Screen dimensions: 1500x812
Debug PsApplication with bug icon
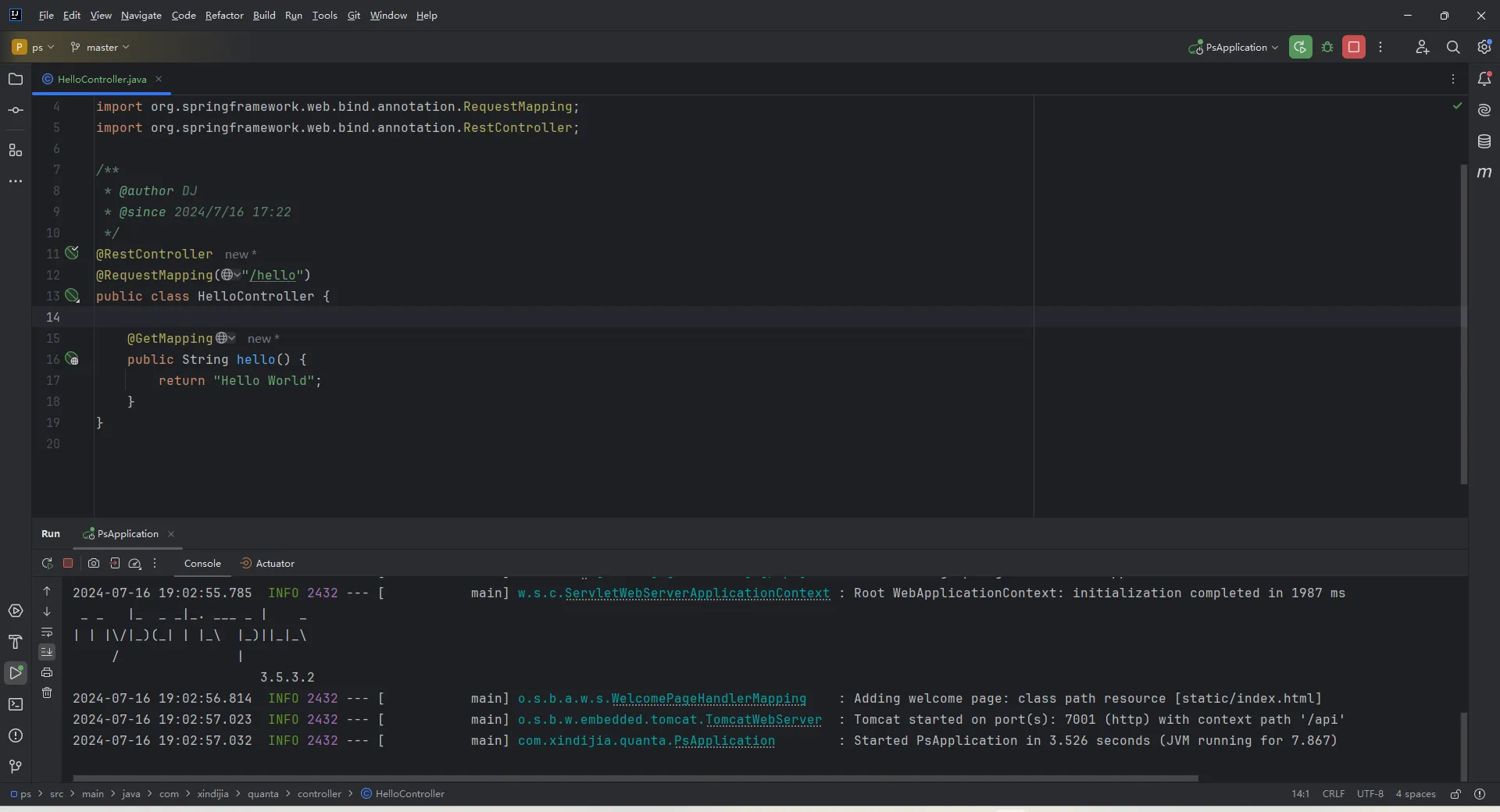[1327, 47]
